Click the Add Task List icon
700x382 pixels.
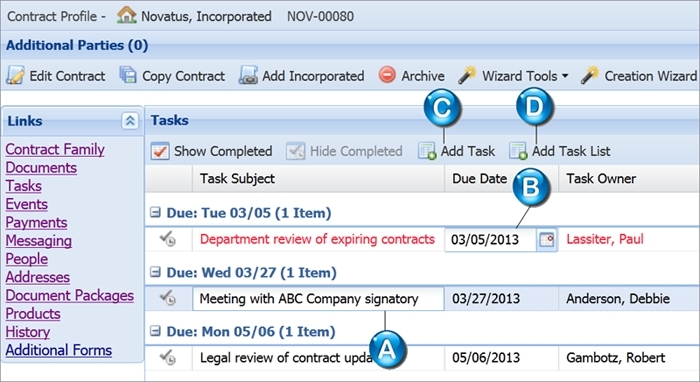[518, 151]
